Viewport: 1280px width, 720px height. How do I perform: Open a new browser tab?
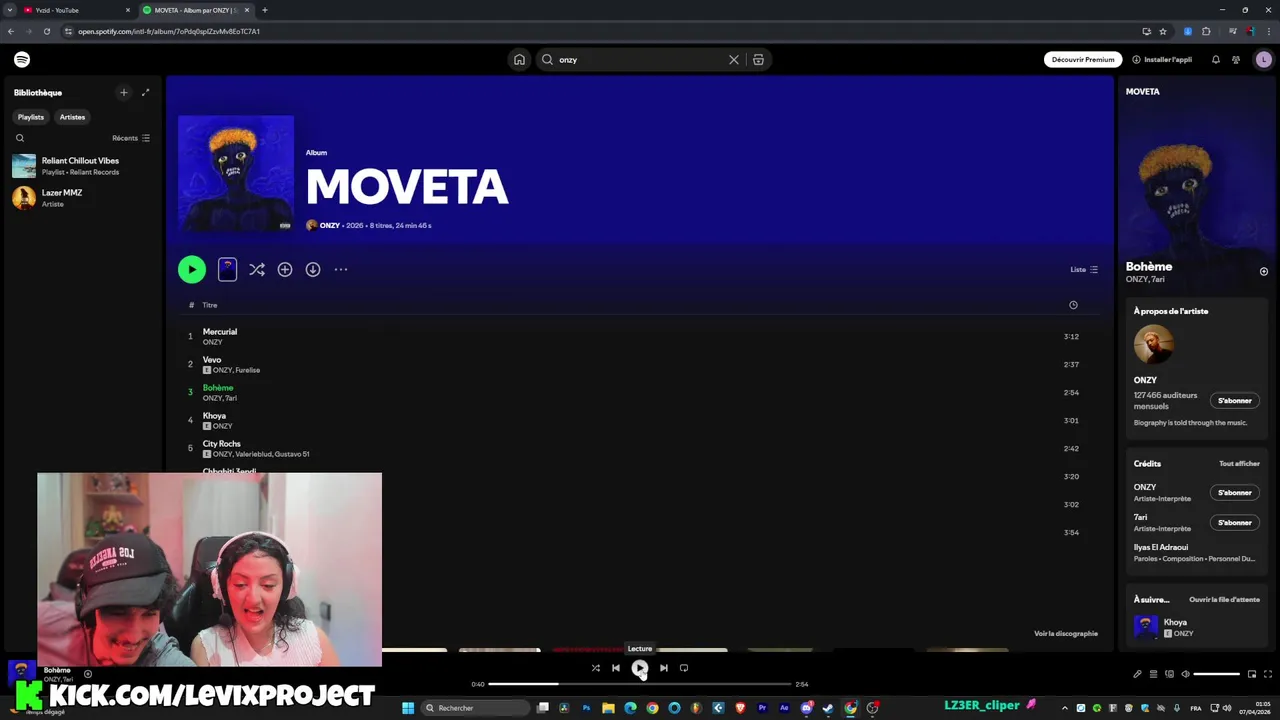pyautogui.click(x=264, y=10)
